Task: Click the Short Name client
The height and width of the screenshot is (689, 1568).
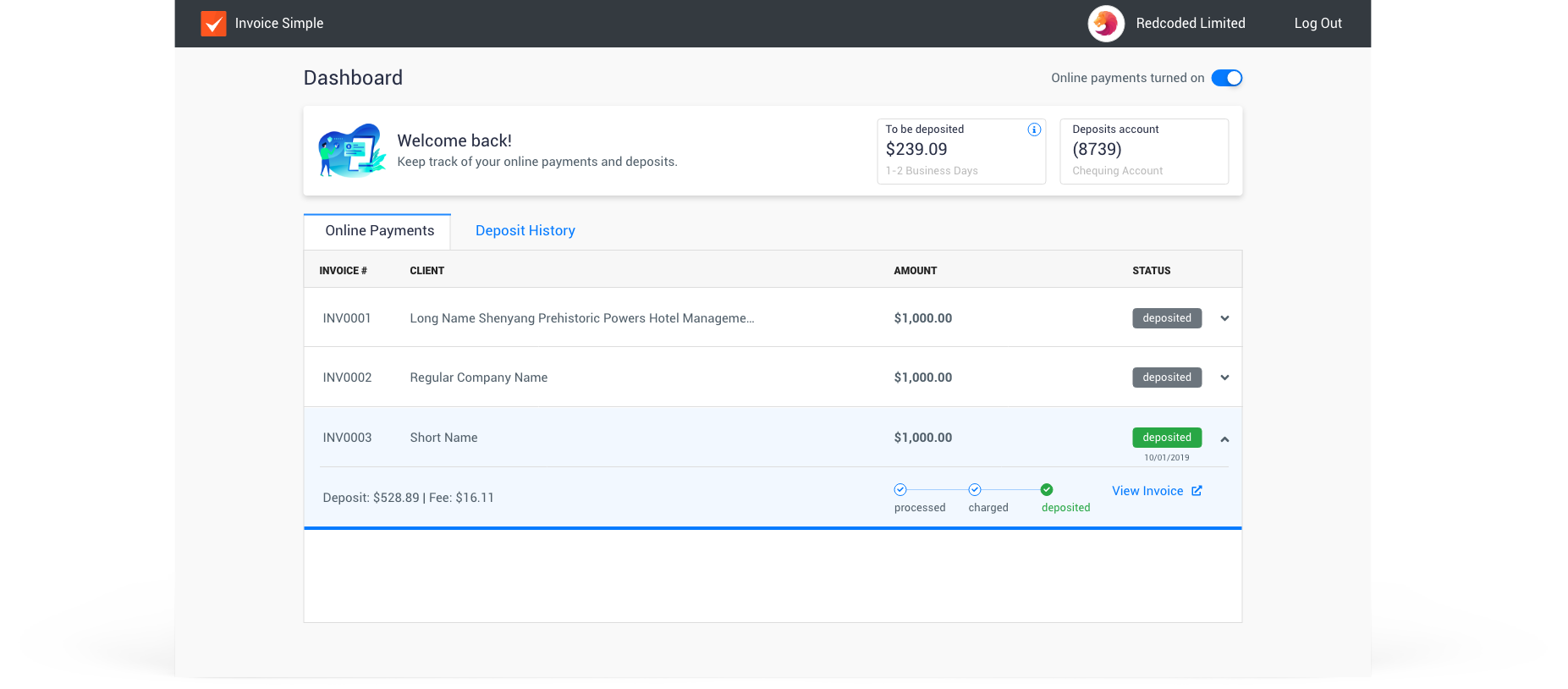Action: (443, 438)
